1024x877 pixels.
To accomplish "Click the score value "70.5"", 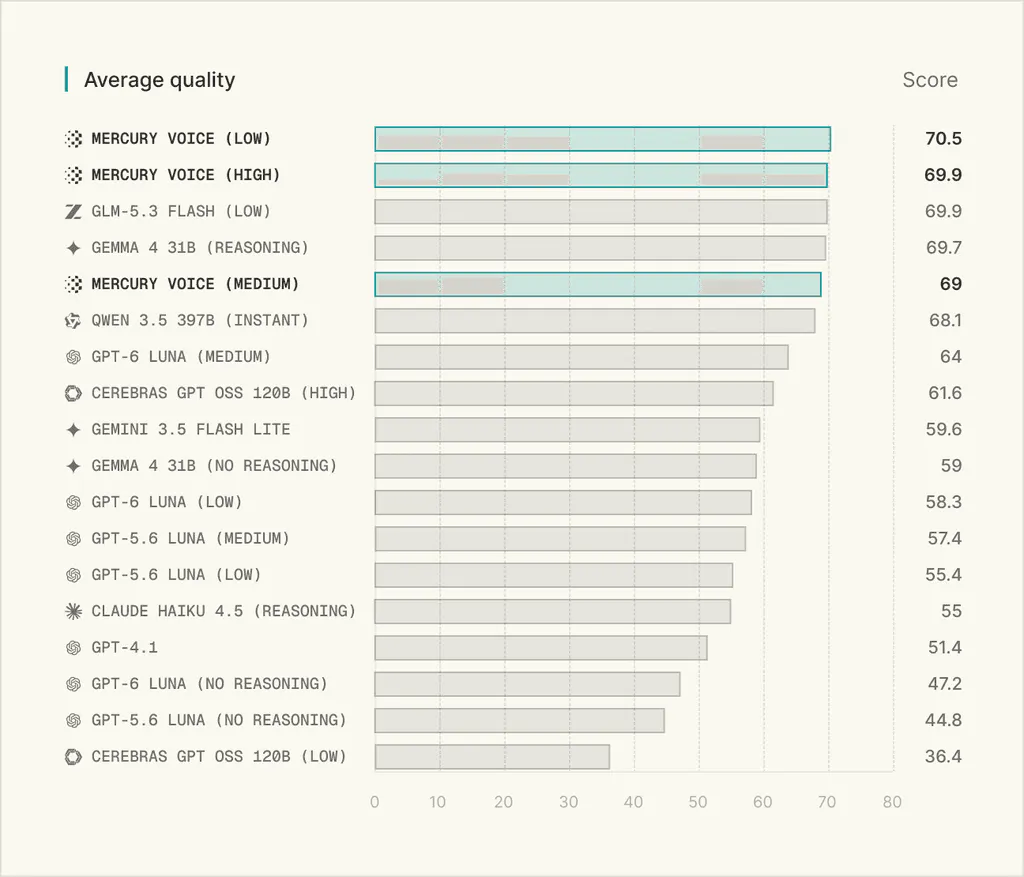I will tap(943, 138).
